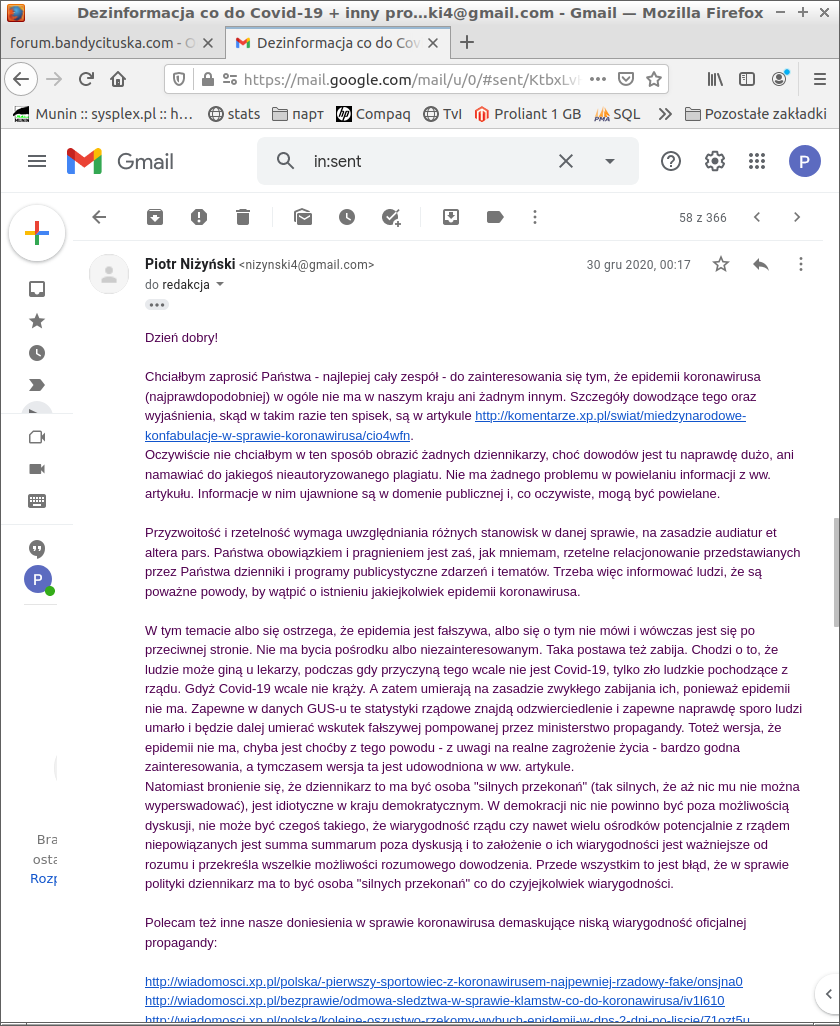Screen dimensions: 840x1026
Task: Show advanced search options dropdown
Action: 610,161
